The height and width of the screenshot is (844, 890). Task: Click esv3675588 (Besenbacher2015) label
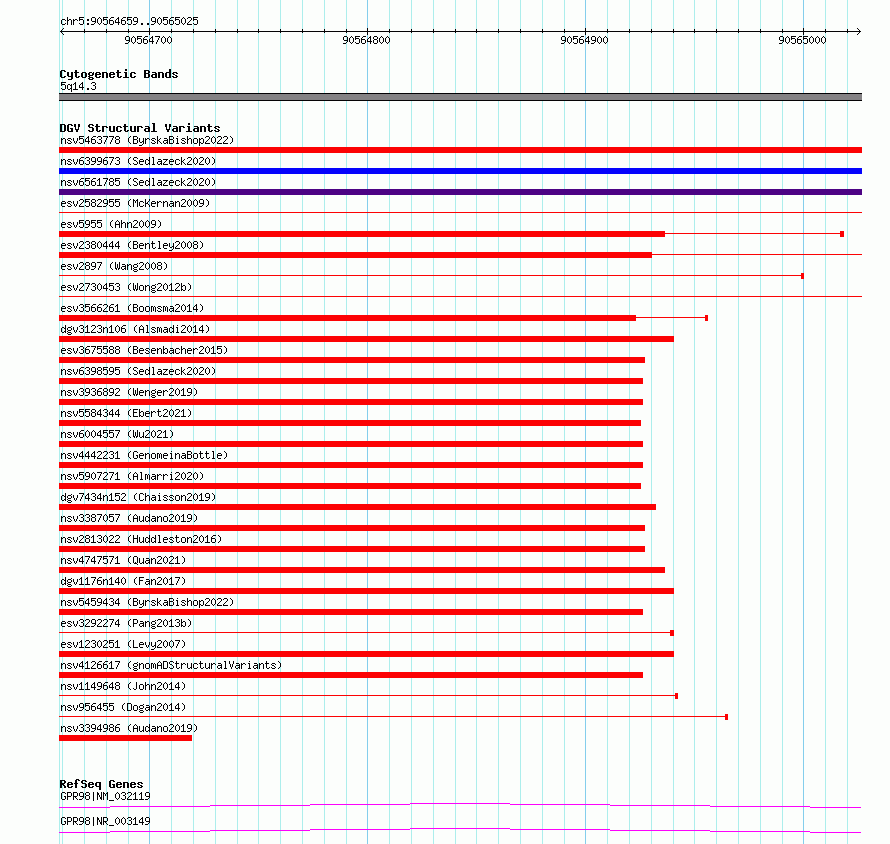point(144,350)
